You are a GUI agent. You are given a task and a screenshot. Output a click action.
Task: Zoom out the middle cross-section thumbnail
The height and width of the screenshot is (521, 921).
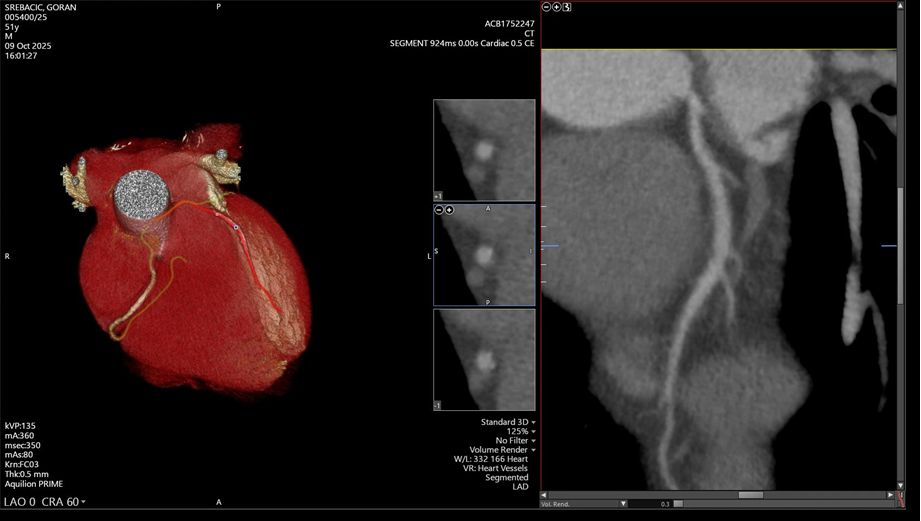pyautogui.click(x=439, y=210)
